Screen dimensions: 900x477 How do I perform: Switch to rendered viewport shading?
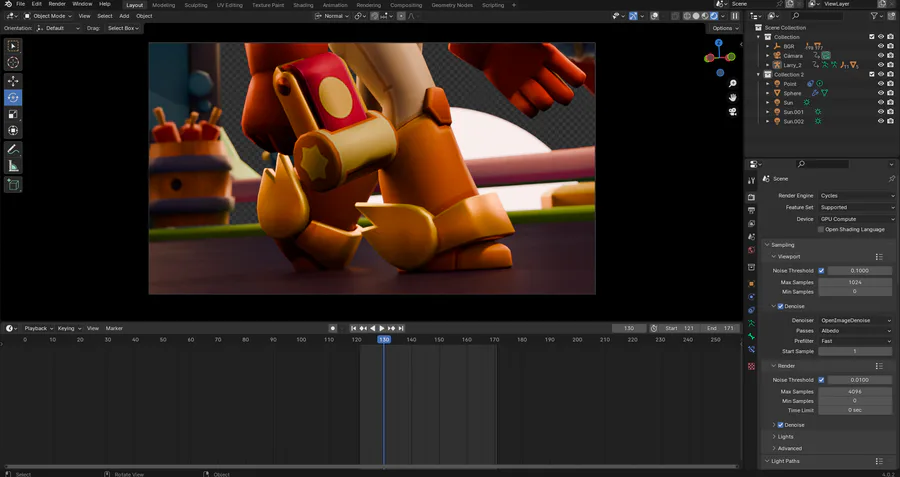click(714, 16)
